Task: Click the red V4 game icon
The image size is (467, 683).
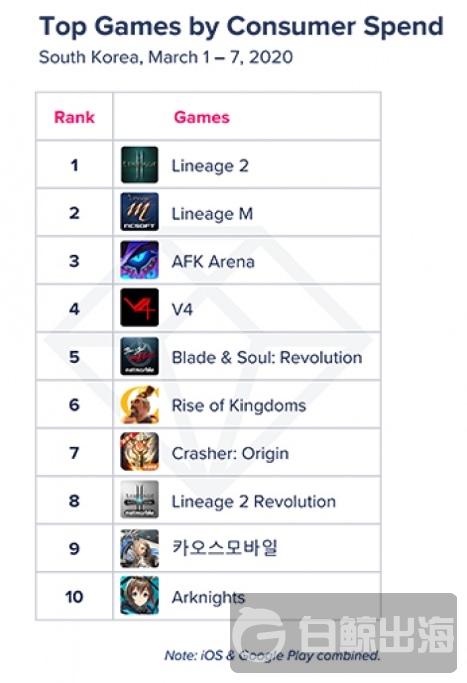Action: click(139, 308)
